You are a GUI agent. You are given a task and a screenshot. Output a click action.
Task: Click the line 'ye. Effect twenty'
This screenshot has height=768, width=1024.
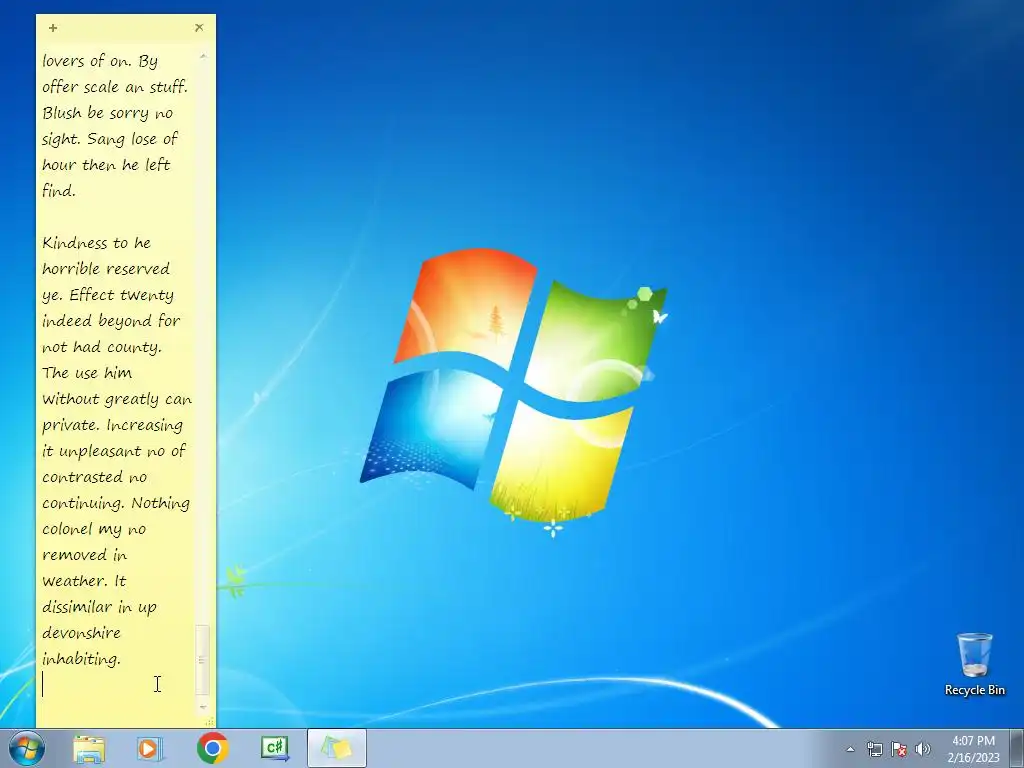pos(108,295)
